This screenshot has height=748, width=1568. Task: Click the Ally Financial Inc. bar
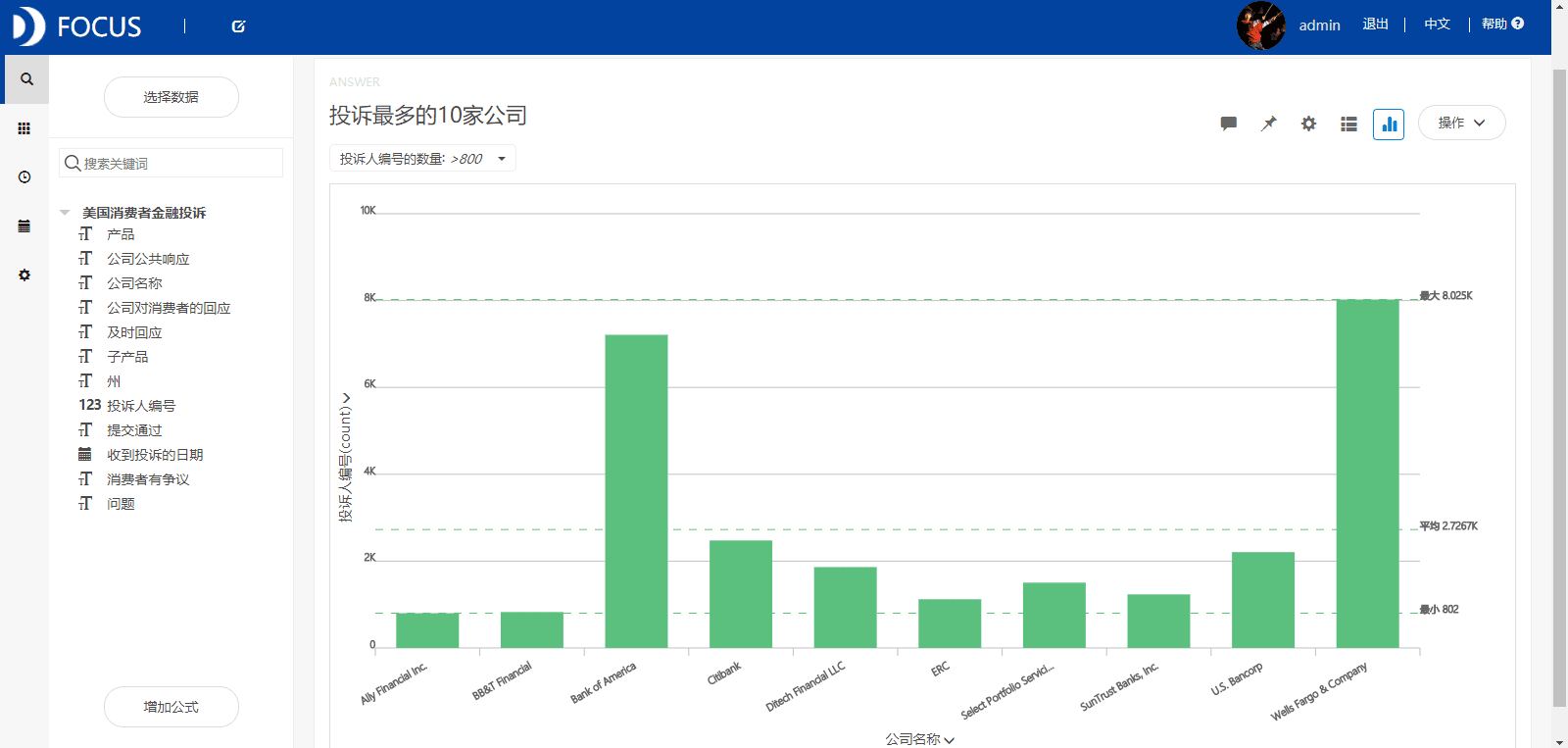click(427, 630)
